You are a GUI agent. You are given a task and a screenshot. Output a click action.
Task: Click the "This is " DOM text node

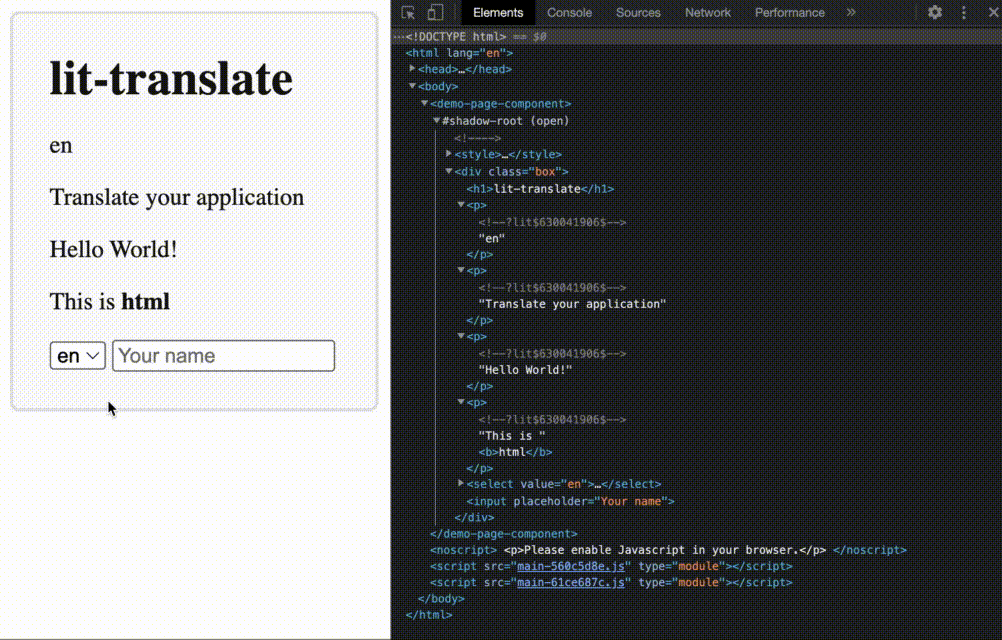click(511, 436)
